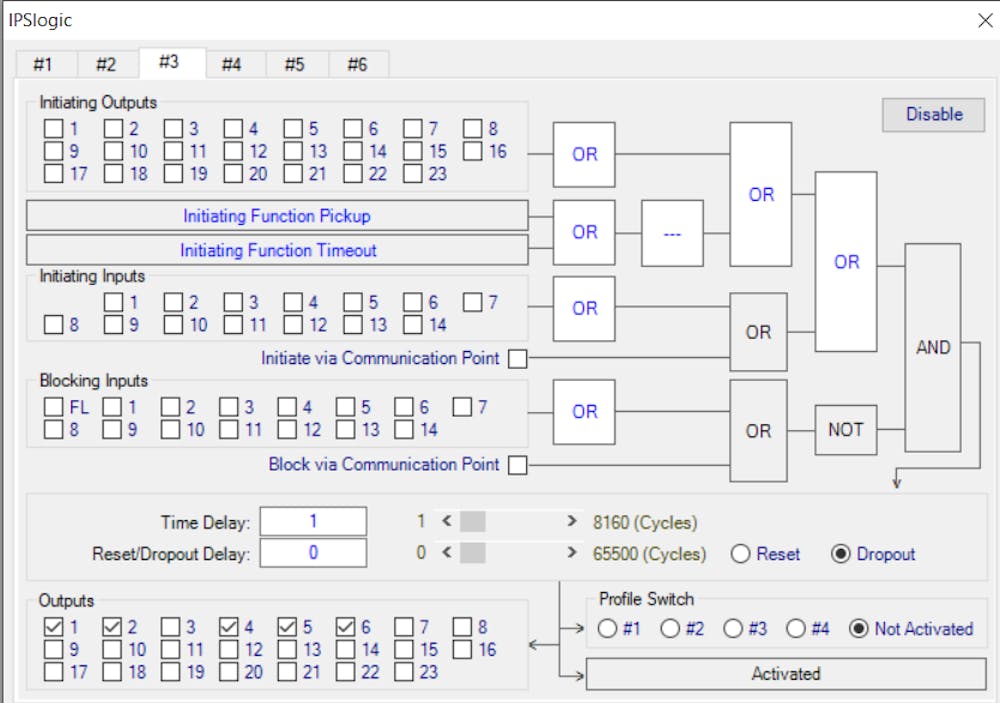1000x703 pixels.
Task: Uncheck Outputs checkbox 6
Action: coord(346,627)
